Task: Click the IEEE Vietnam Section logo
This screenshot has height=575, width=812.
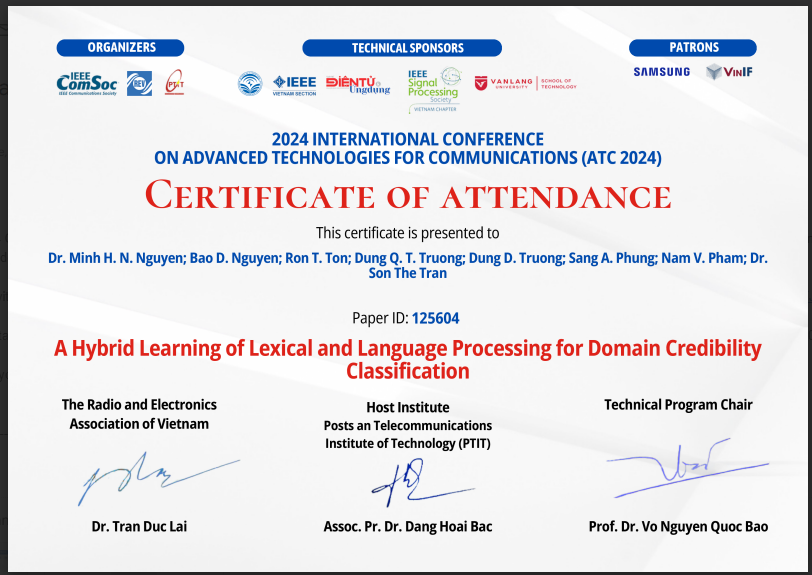Action: [293, 84]
